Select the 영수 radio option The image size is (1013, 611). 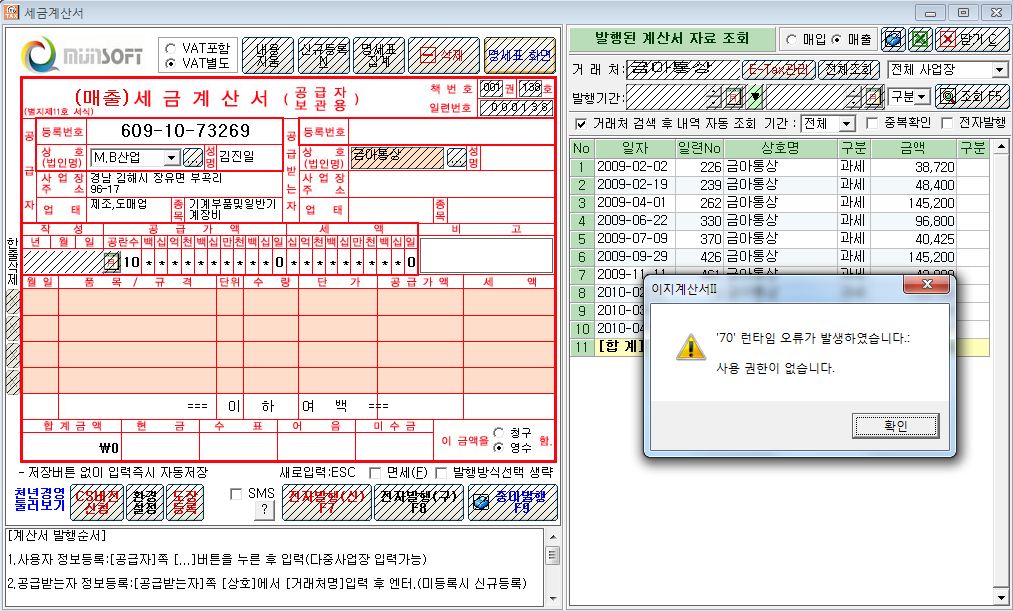click(498, 447)
